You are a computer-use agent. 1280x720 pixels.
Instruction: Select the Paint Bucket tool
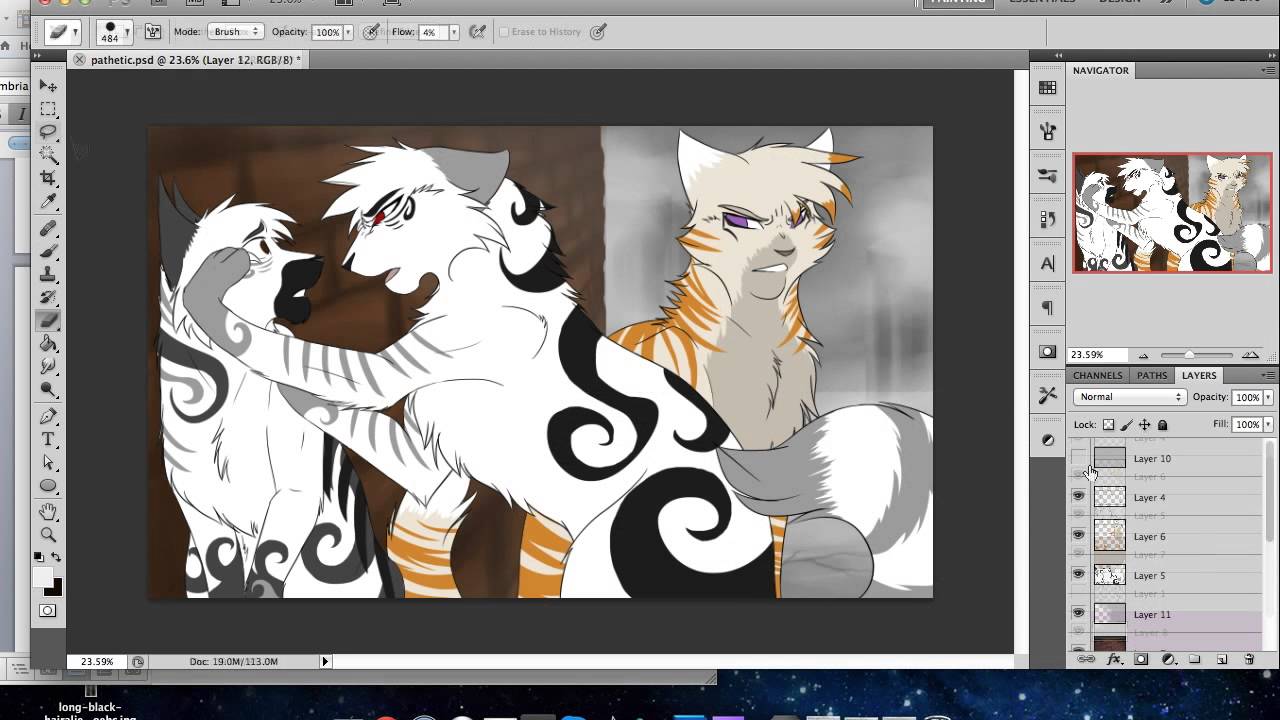(48, 344)
